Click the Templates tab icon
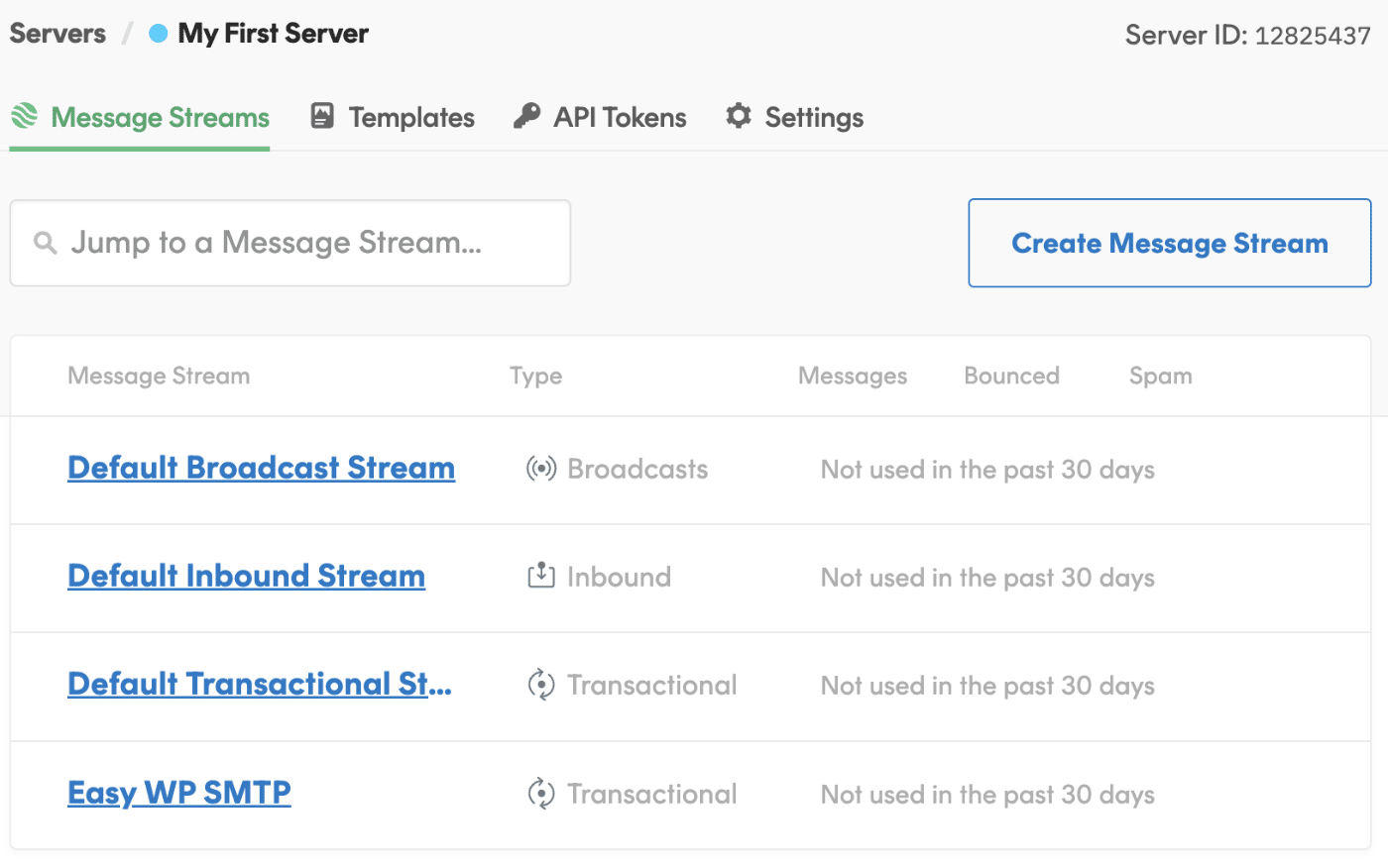This screenshot has height=868, width=1388. click(x=322, y=116)
